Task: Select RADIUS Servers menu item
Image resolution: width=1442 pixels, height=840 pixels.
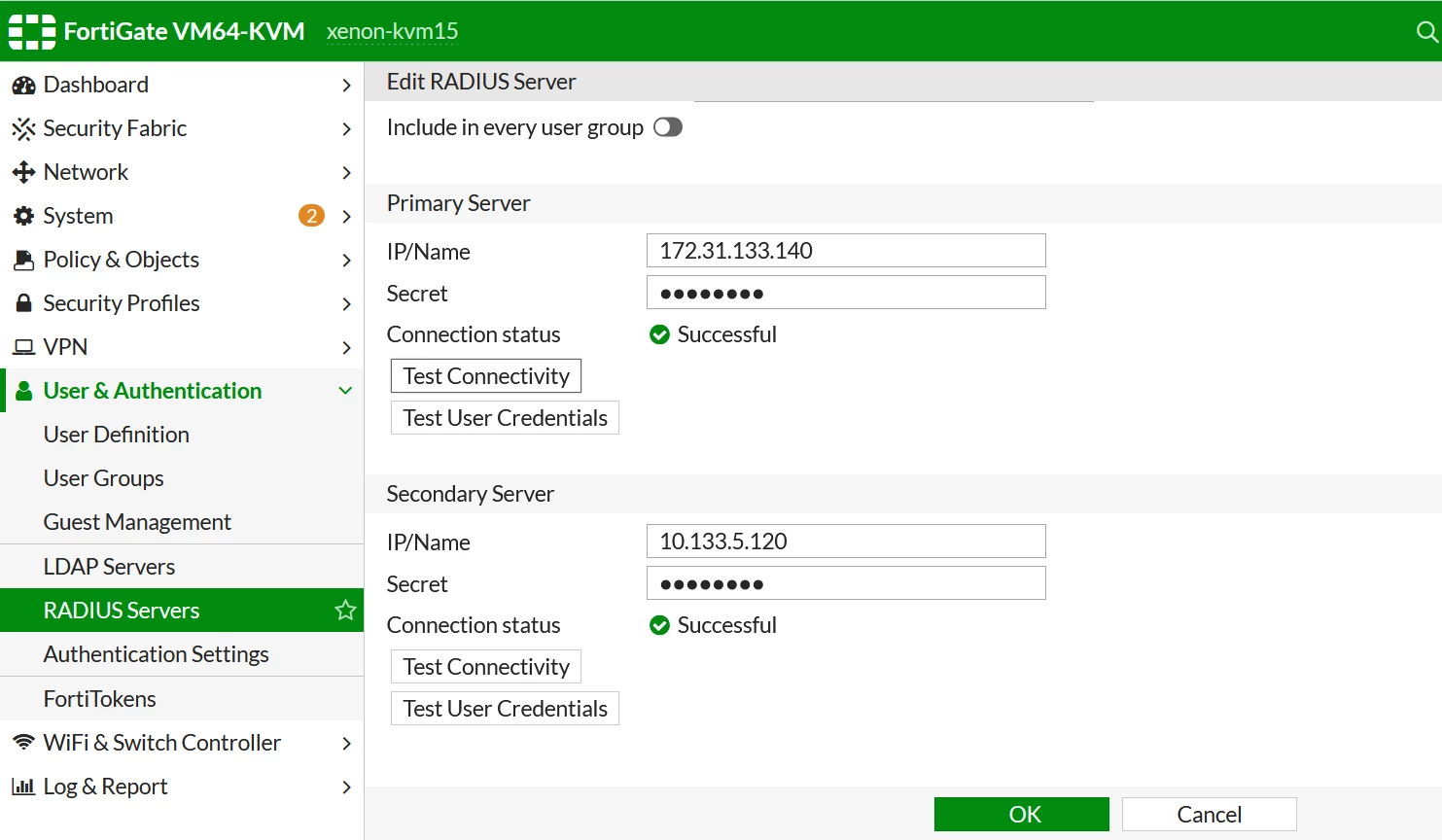Action: [x=182, y=610]
